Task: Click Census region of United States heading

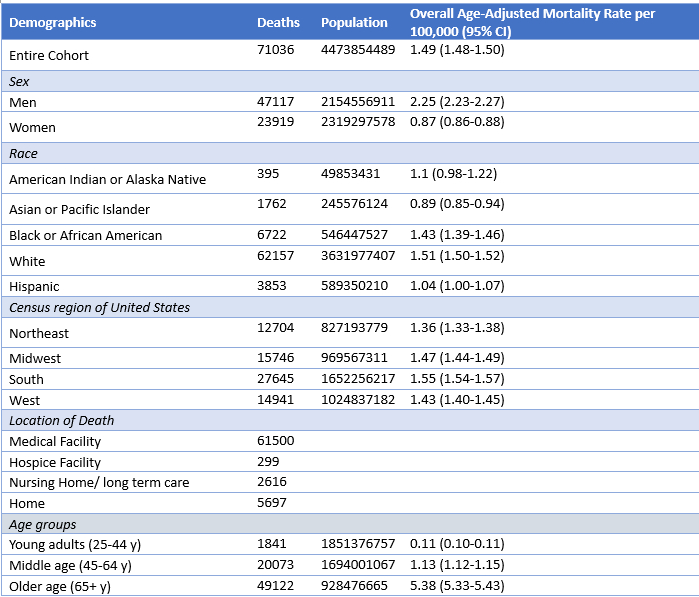Action: [x=99, y=307]
